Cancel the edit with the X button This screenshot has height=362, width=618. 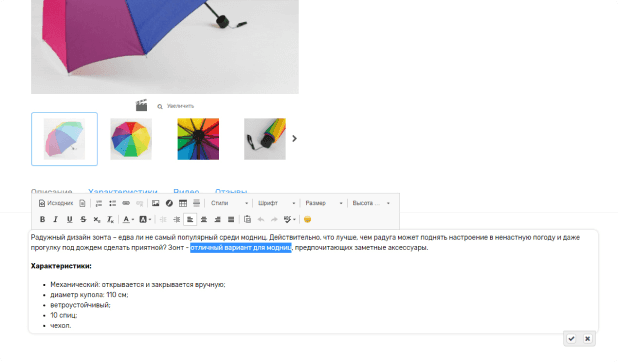(x=587, y=339)
